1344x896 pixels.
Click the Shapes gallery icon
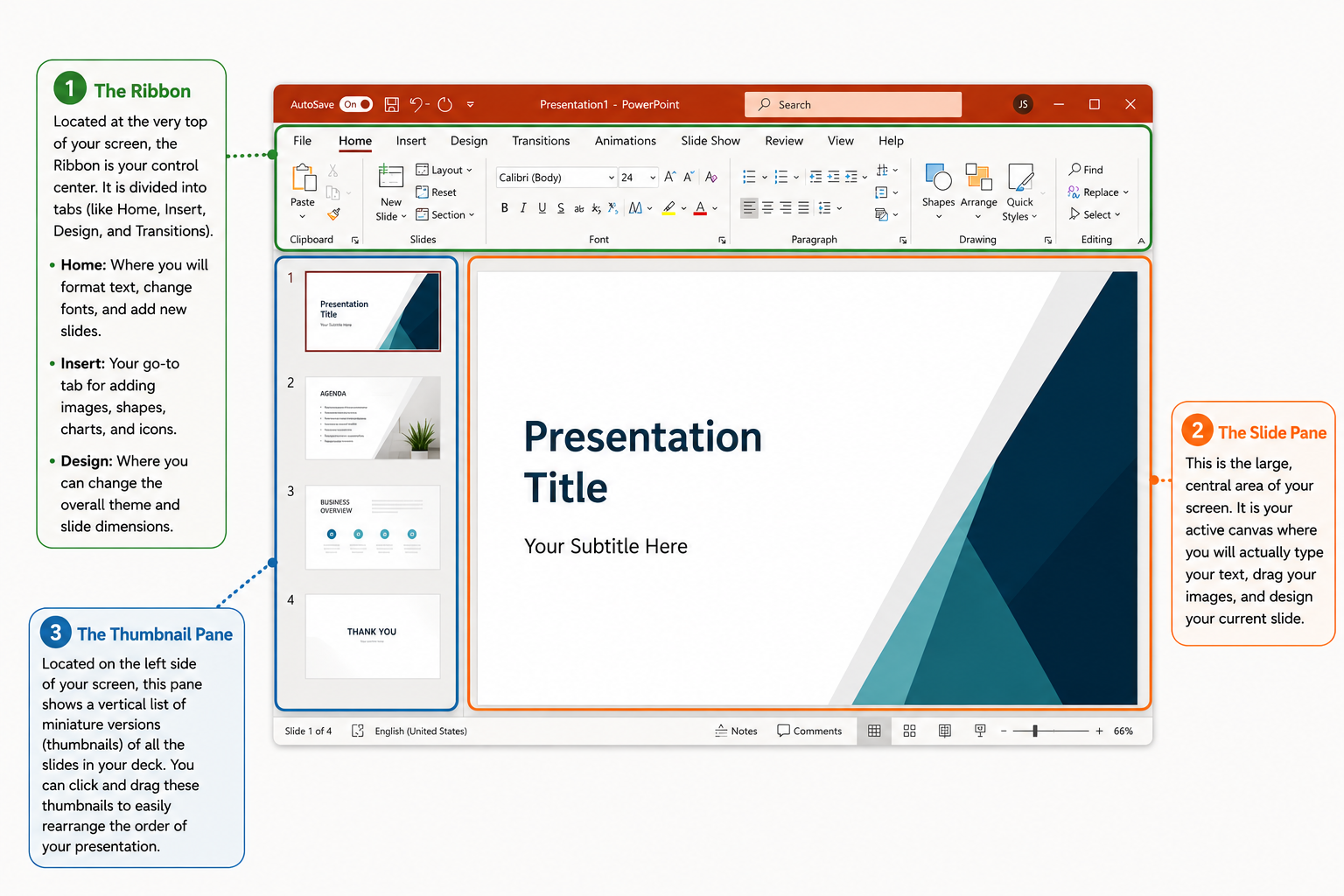tap(938, 177)
